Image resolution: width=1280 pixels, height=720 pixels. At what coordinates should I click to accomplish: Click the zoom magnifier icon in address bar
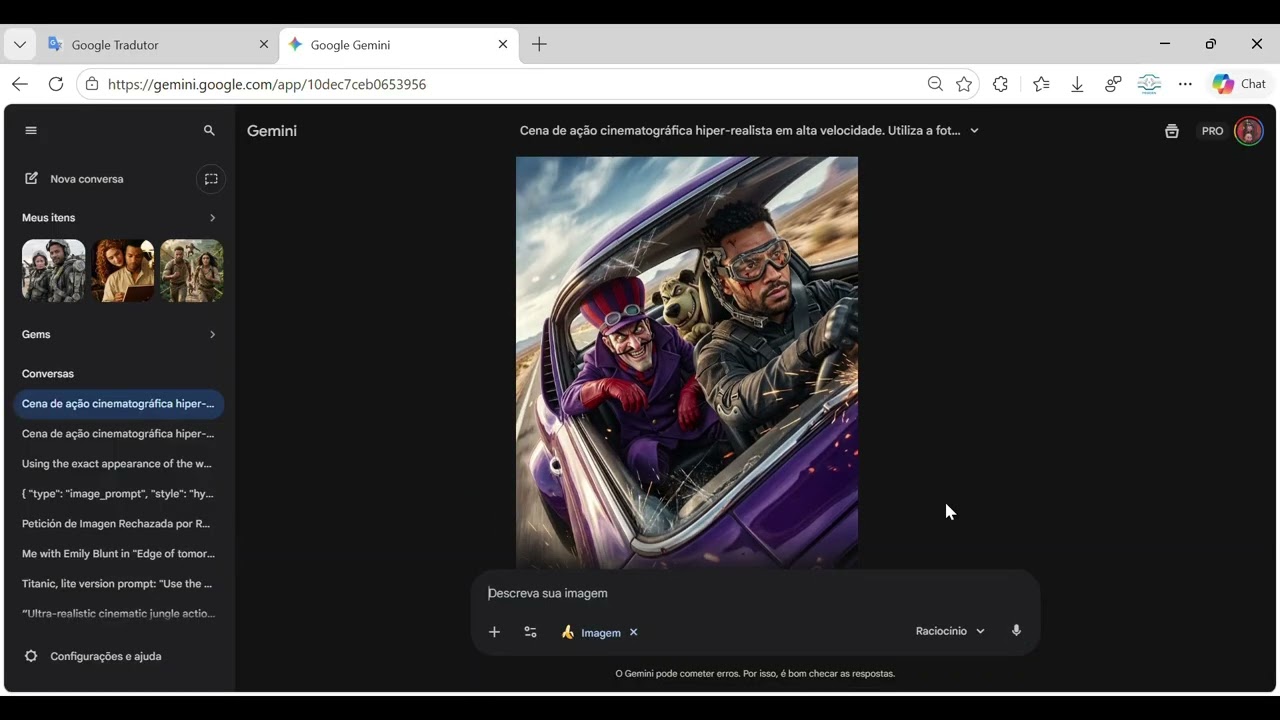[935, 85]
